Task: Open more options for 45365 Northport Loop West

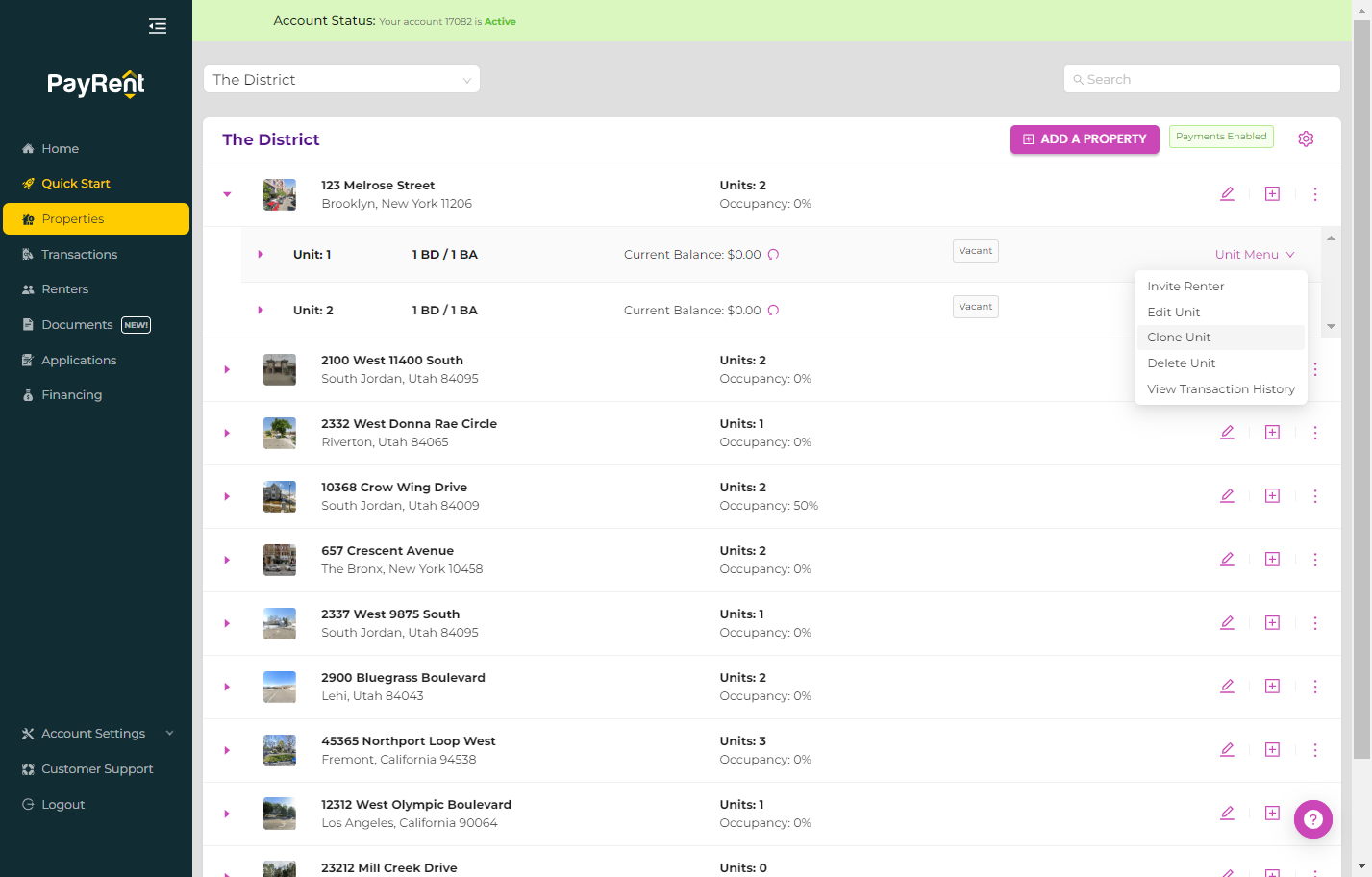Action: (1315, 750)
